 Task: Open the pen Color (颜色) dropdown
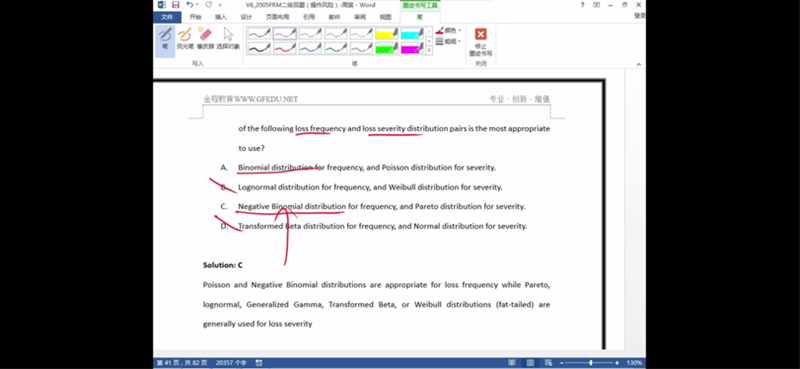(x=448, y=31)
